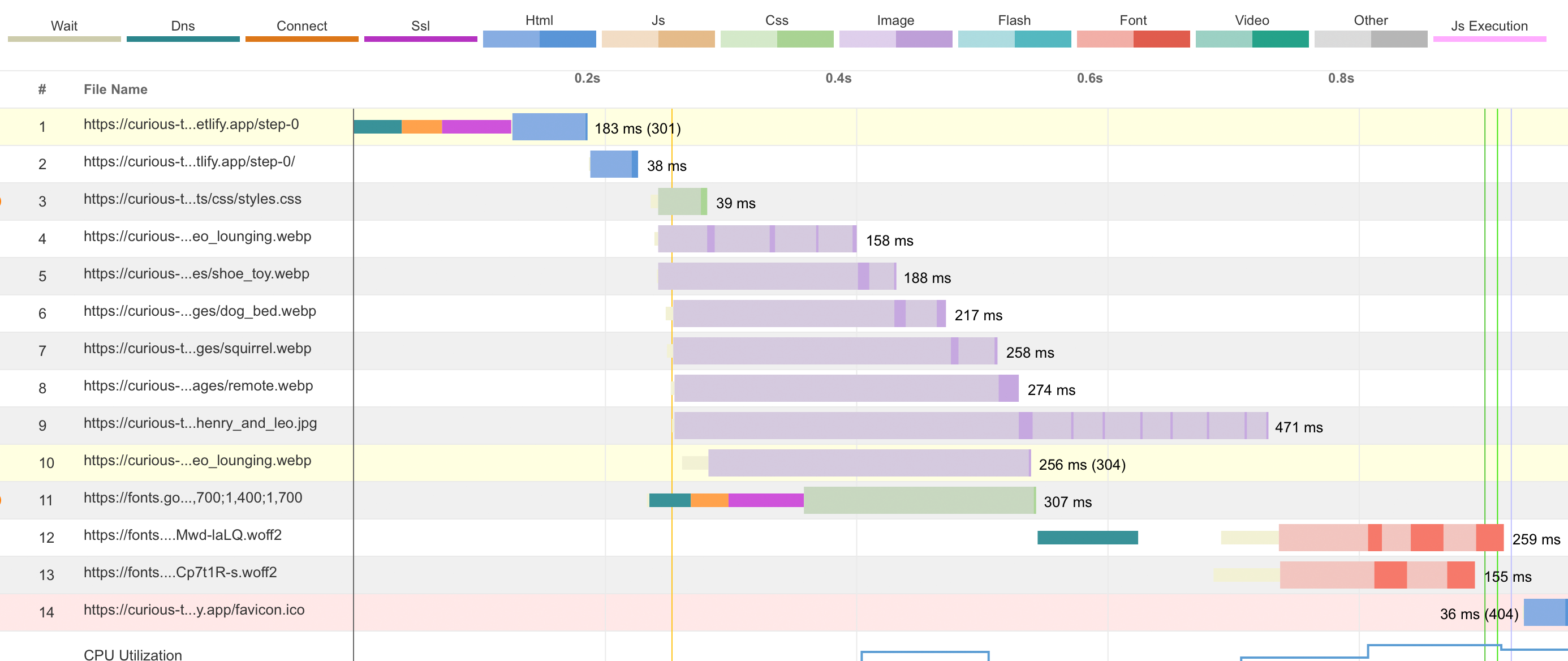The width and height of the screenshot is (1568, 661).
Task: Select the remote.webp request row
Action: tap(199, 386)
